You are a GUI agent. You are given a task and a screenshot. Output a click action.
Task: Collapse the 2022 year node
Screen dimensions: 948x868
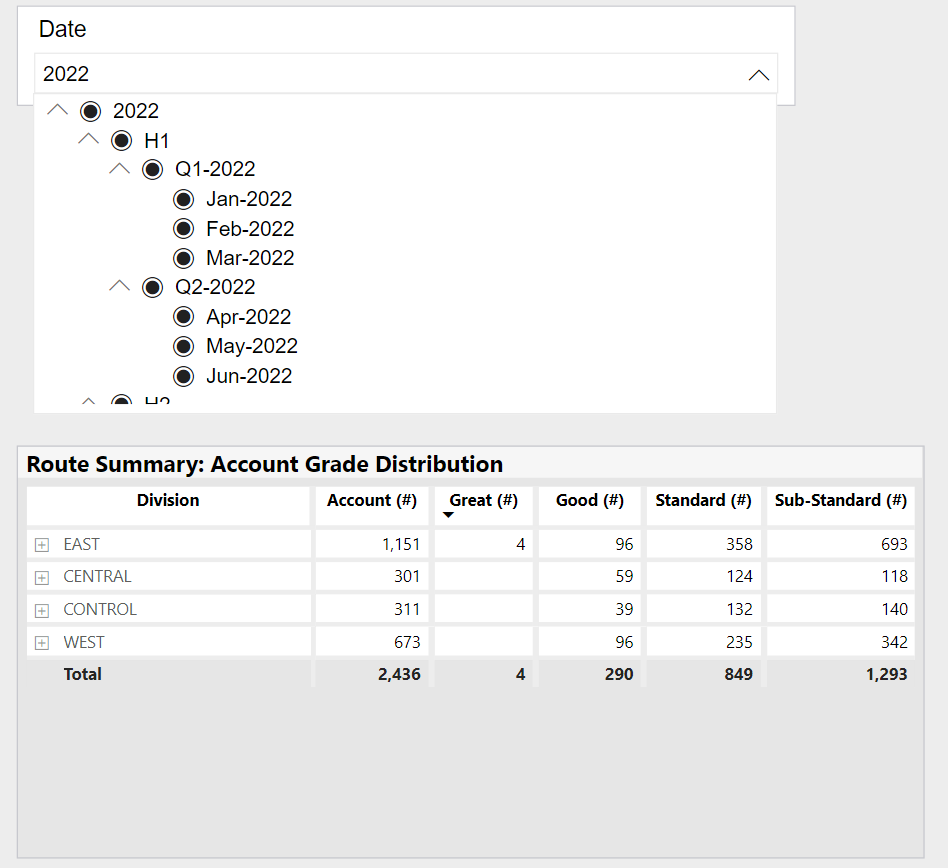coord(57,110)
